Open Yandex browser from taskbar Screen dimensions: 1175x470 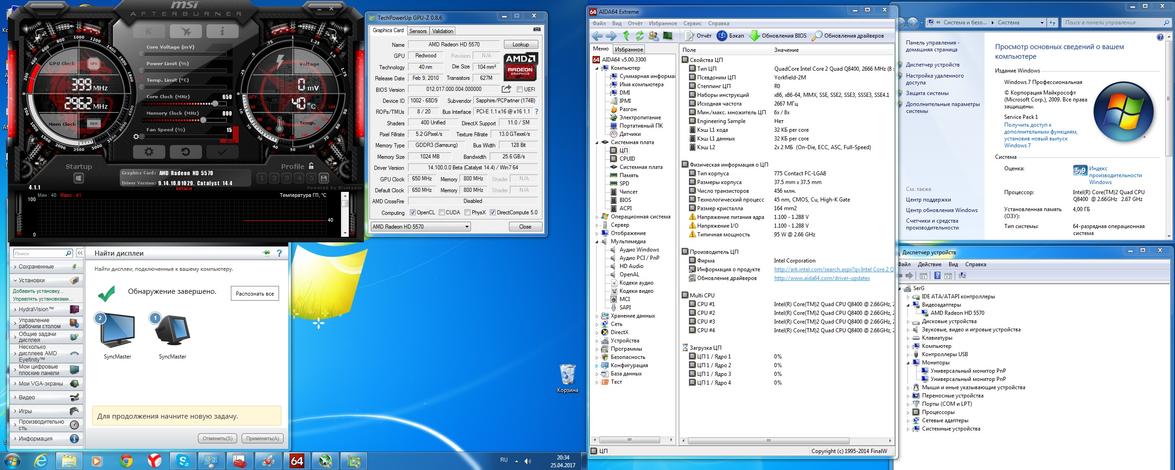[x=154, y=460]
